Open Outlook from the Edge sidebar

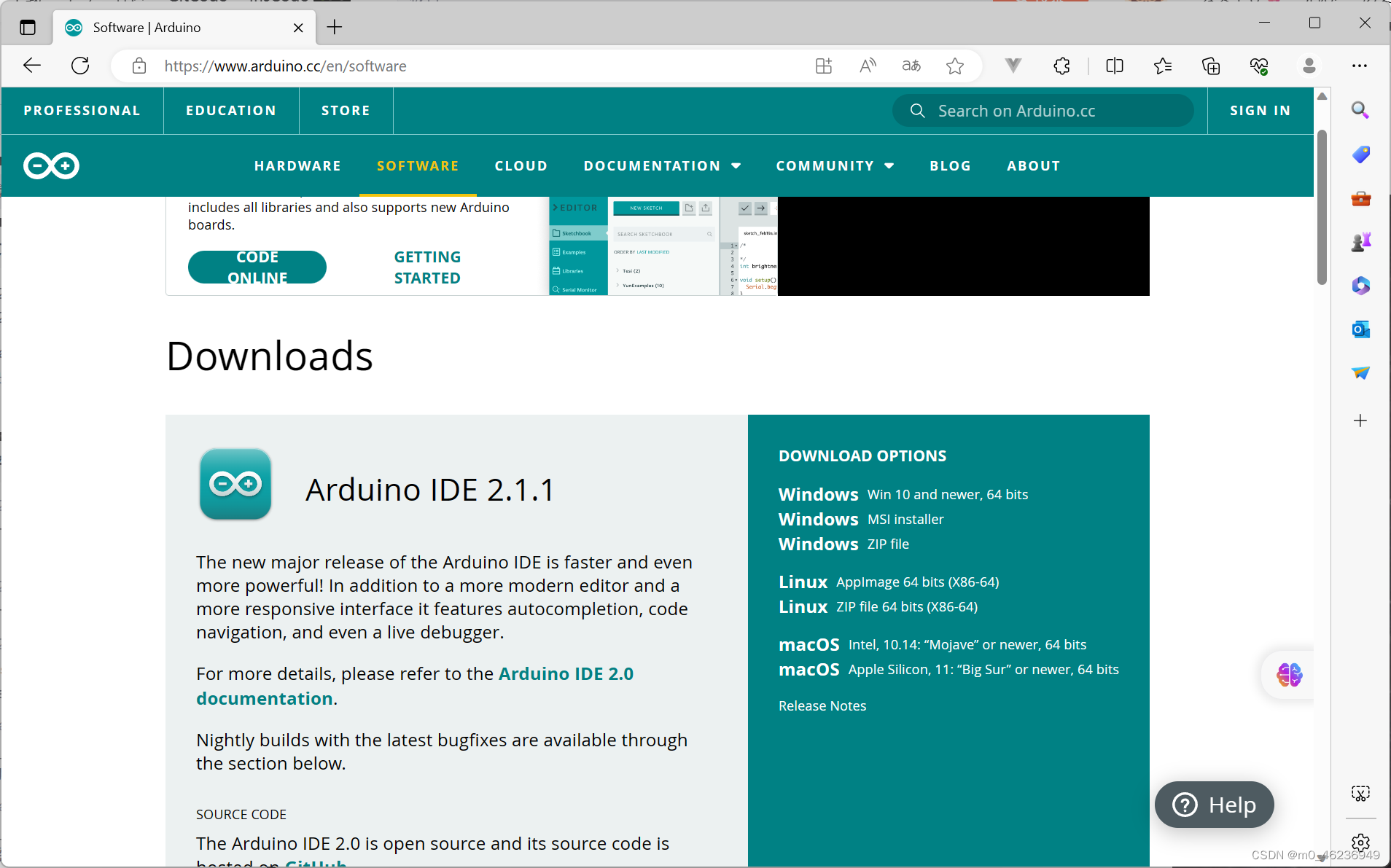pos(1360,329)
